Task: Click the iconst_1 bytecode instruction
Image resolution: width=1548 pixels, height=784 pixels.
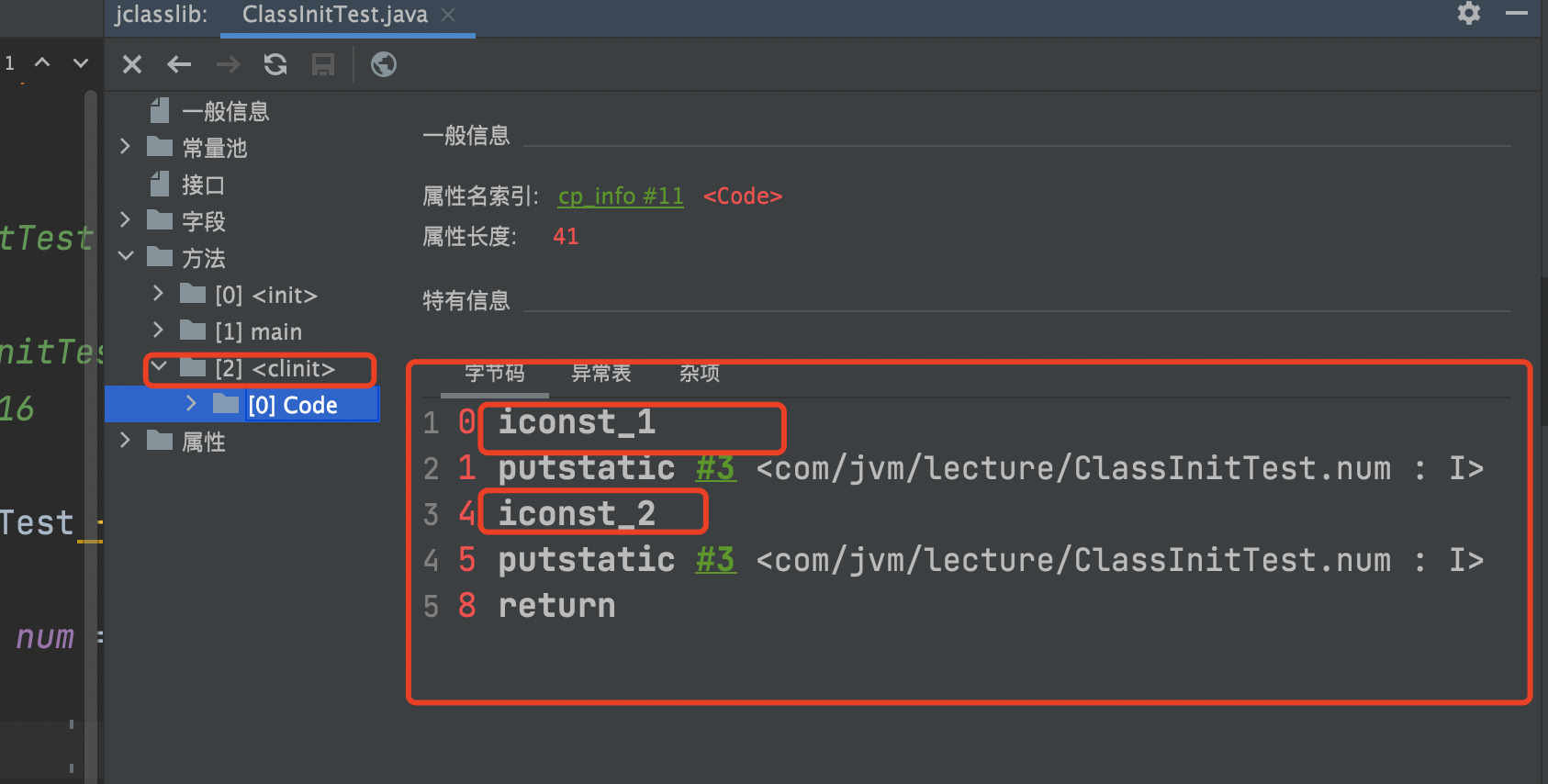Action: click(x=577, y=422)
